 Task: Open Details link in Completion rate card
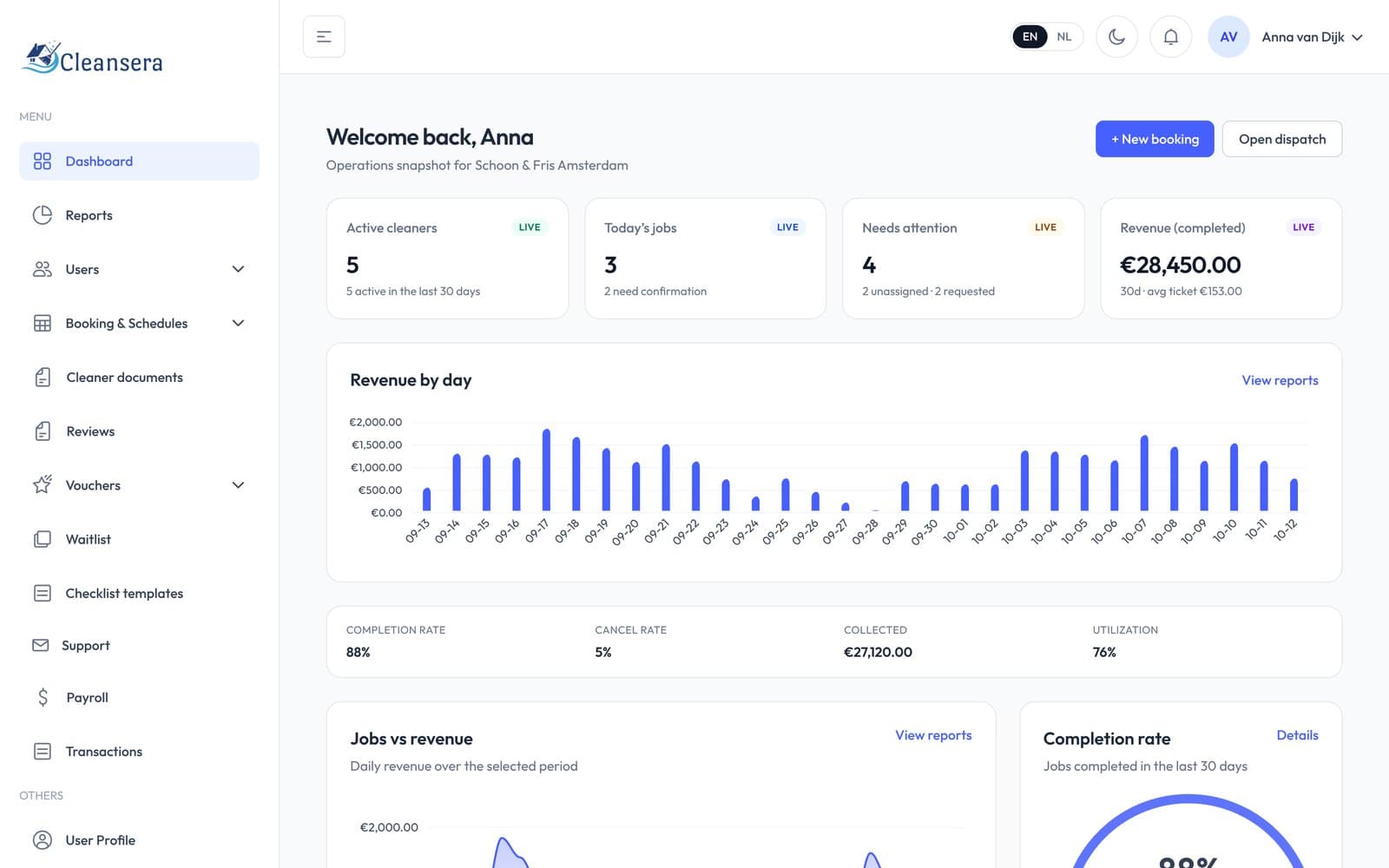1297,735
